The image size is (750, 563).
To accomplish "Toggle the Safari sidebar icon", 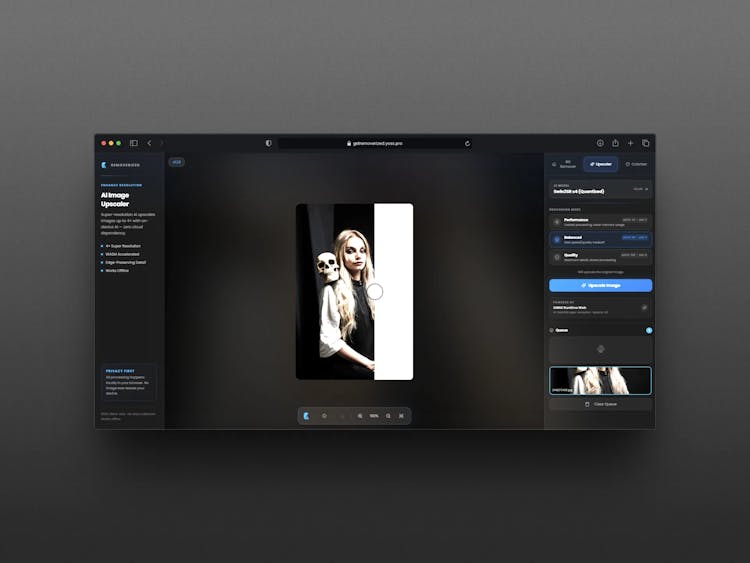I will pyautogui.click(x=133, y=143).
